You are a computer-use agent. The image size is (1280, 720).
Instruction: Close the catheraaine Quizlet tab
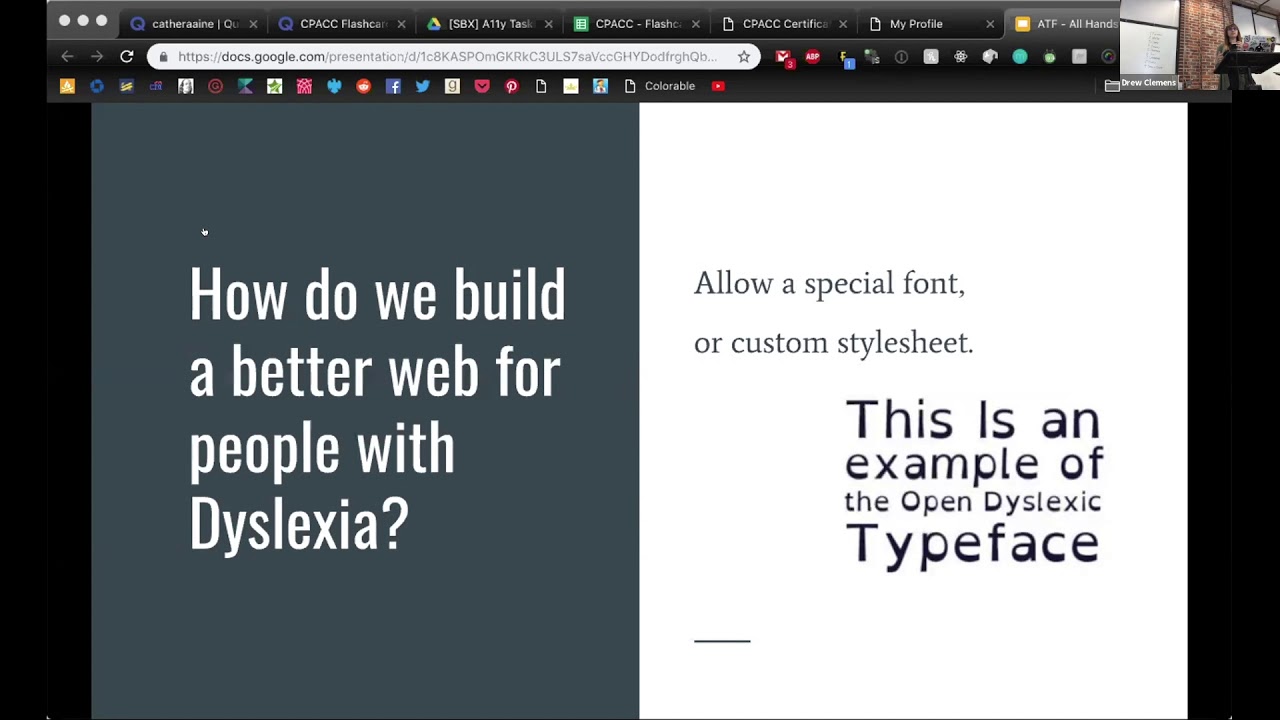[253, 24]
